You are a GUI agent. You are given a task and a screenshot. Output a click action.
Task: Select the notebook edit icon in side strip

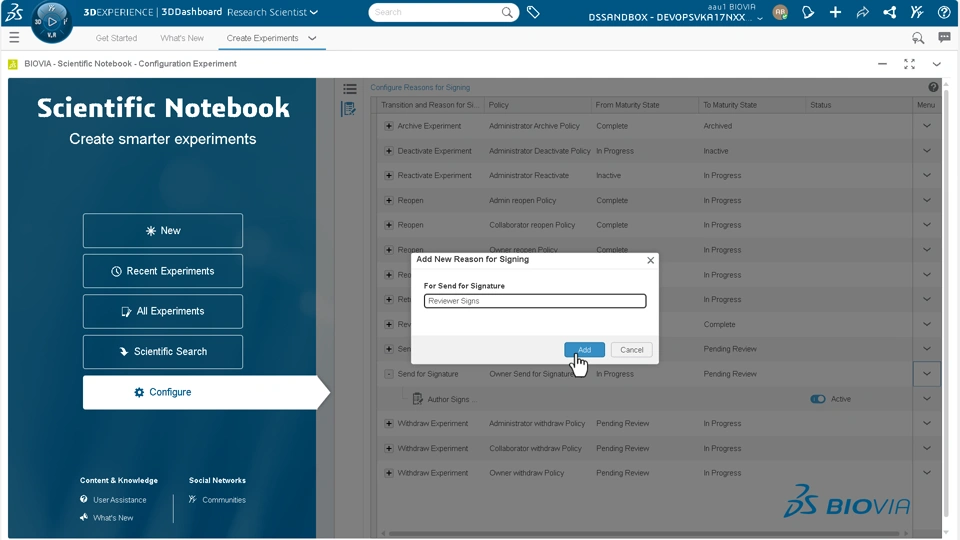[348, 109]
